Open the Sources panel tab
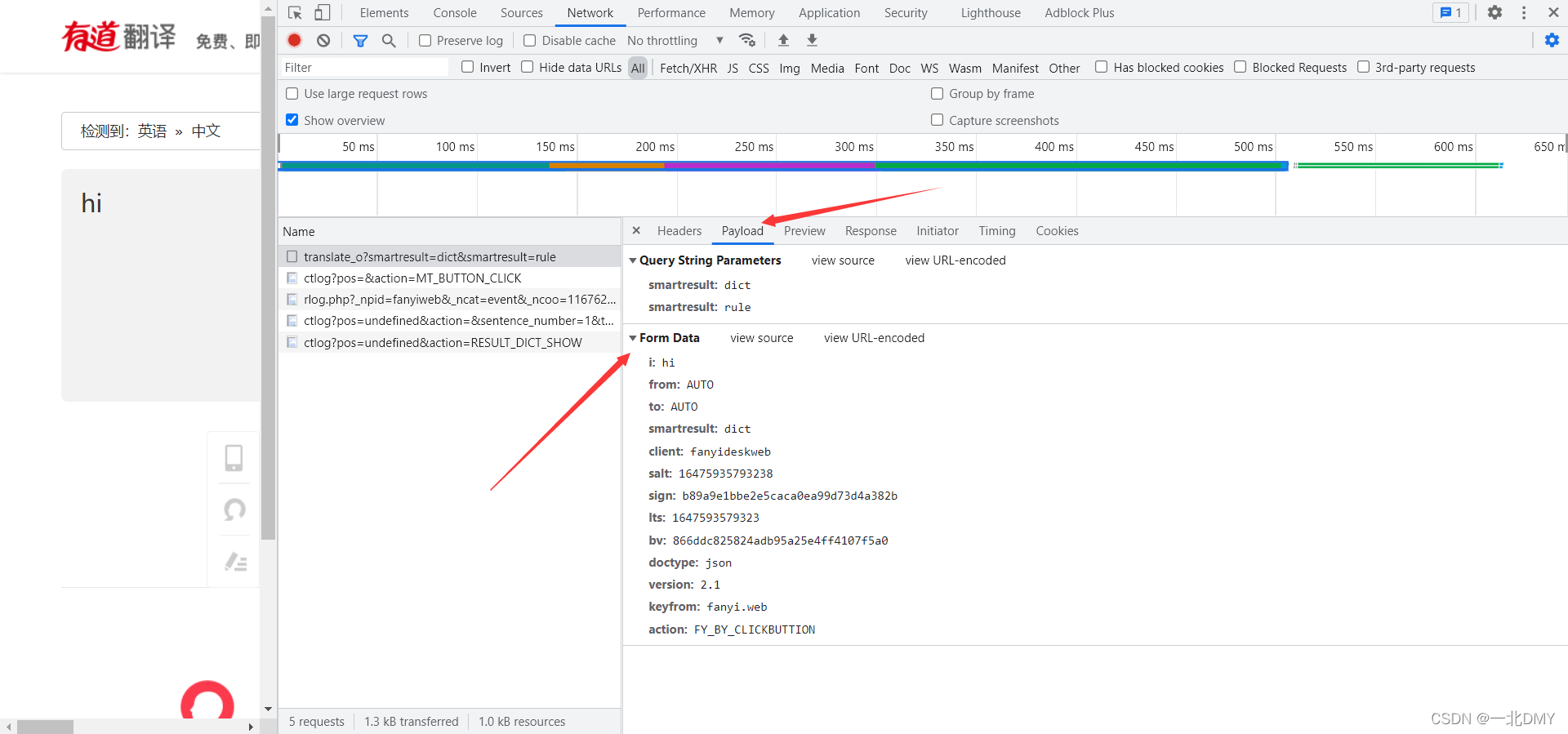Image resolution: width=1568 pixels, height=734 pixels. click(522, 13)
